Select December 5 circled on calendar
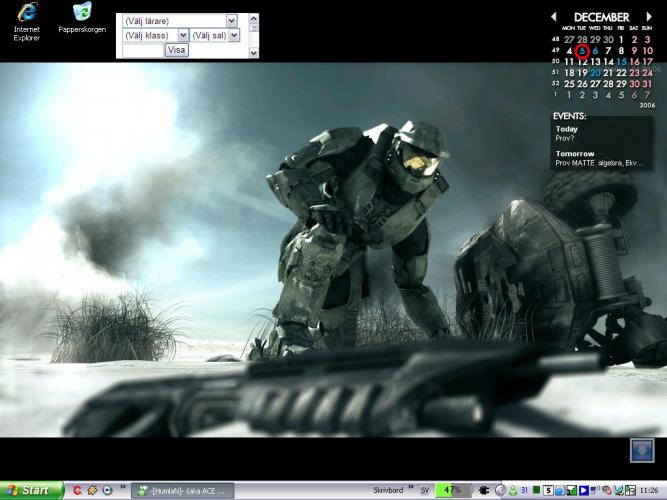Image resolution: width=667 pixels, height=500 pixels. pyautogui.click(x=582, y=50)
